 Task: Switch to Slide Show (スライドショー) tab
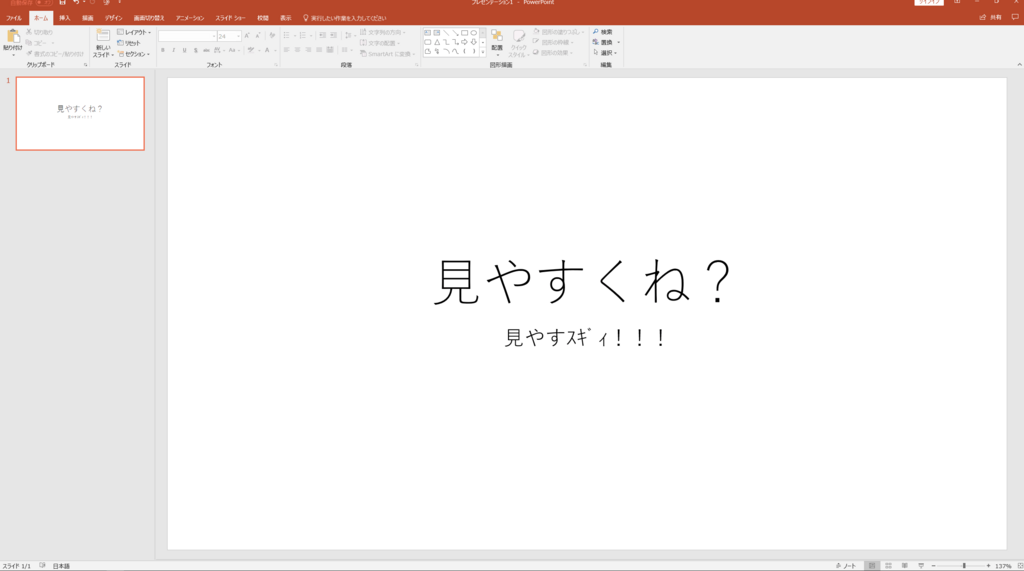click(x=231, y=18)
